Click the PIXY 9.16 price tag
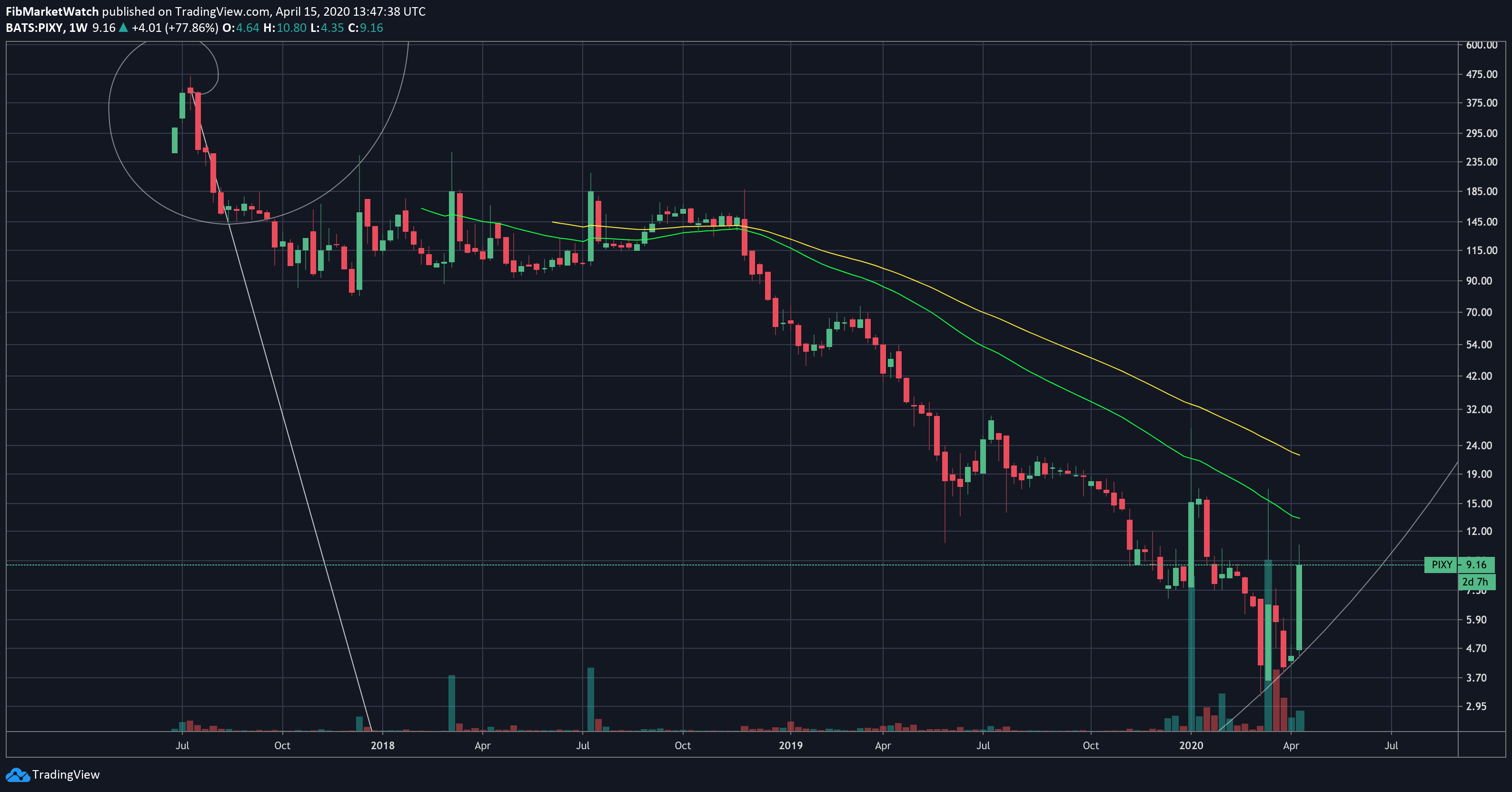Screen dimensions: 1512x792 [1459, 565]
